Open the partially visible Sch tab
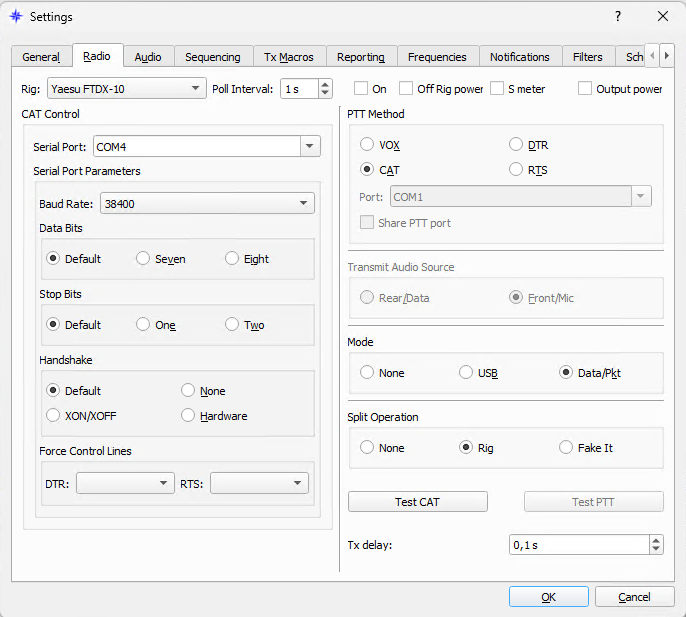The image size is (686, 617). coord(630,57)
